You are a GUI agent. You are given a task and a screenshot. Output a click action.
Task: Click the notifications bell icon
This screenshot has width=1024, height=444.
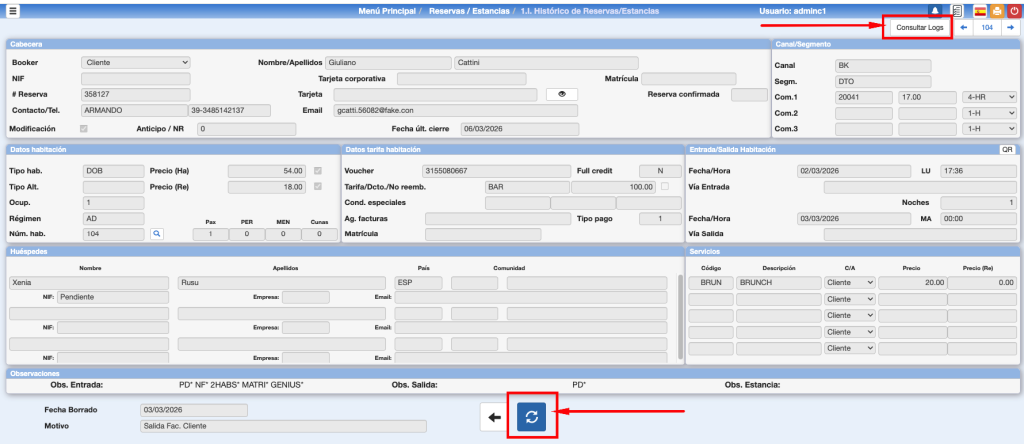coord(935,11)
